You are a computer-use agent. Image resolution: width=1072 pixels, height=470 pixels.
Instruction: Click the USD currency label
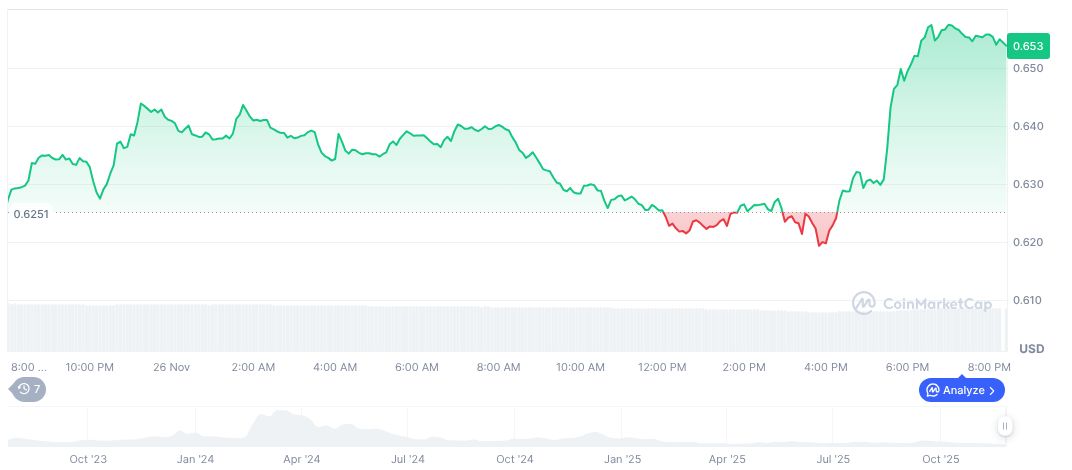pos(1031,349)
